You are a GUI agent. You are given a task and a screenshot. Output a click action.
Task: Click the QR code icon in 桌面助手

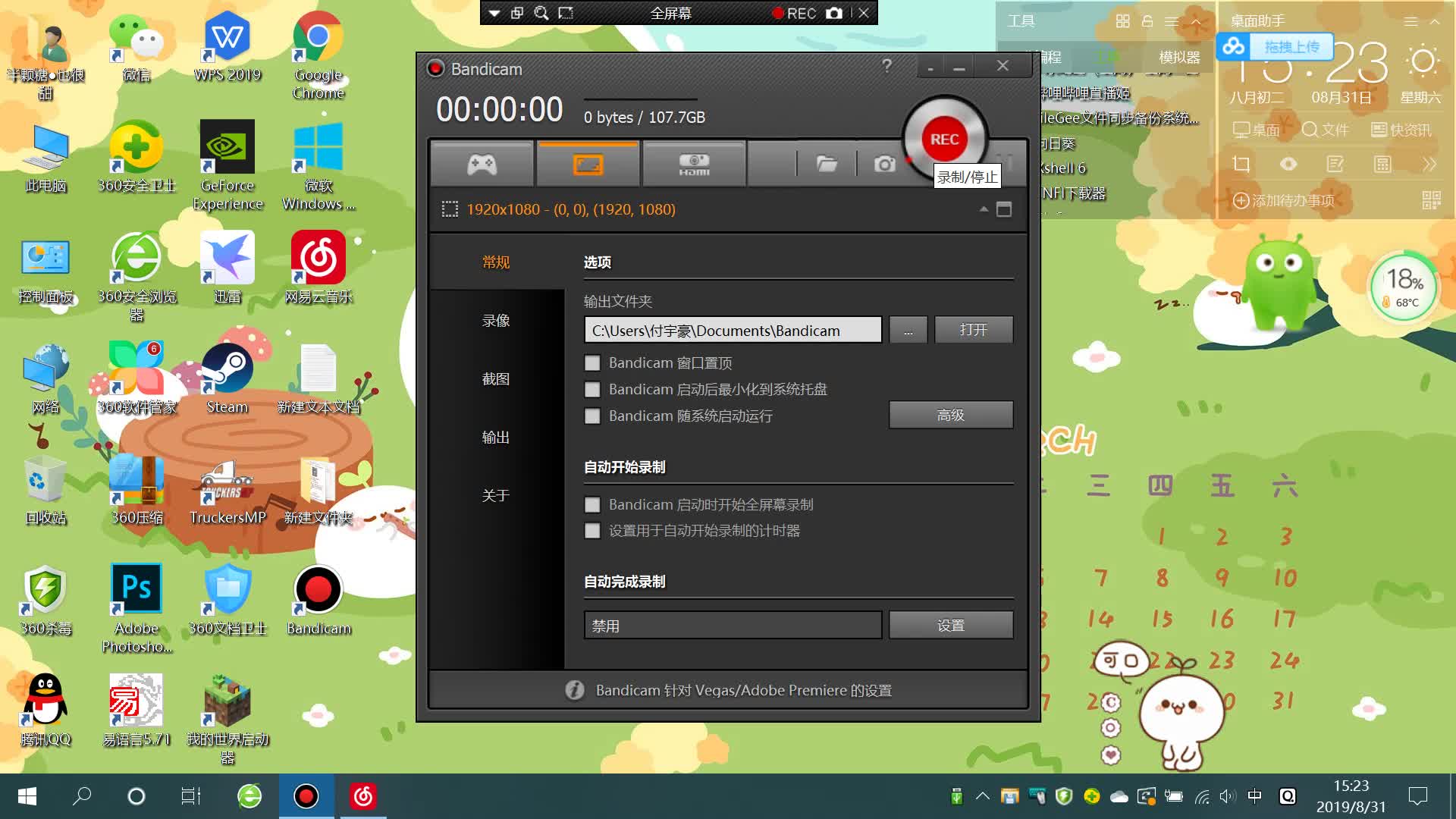point(1431,200)
